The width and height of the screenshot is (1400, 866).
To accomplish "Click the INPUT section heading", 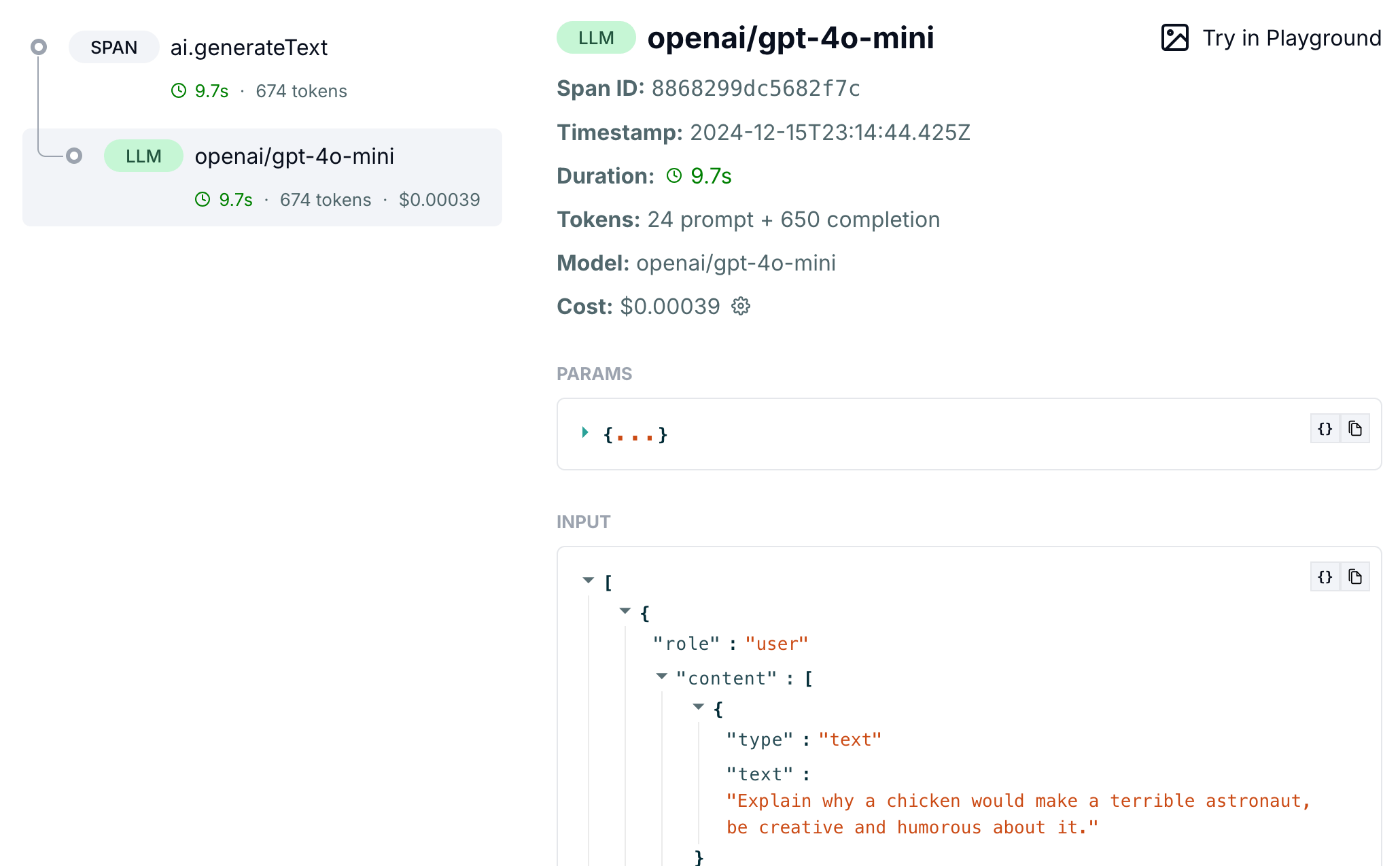I will (x=583, y=522).
